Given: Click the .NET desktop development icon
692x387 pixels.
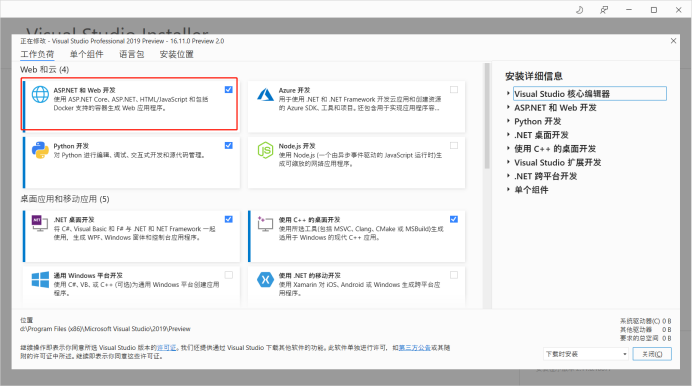Looking at the screenshot, I should tap(40, 223).
